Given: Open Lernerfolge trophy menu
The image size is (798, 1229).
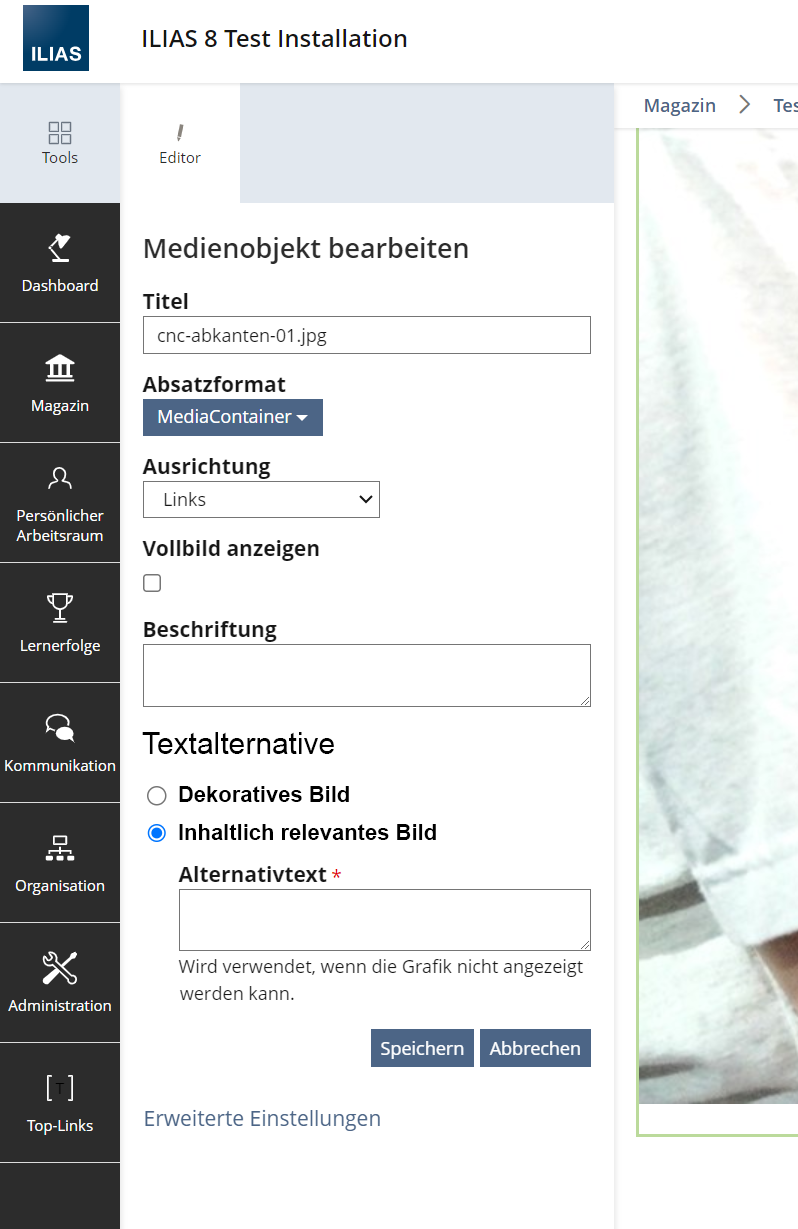Looking at the screenshot, I should tap(60, 623).
